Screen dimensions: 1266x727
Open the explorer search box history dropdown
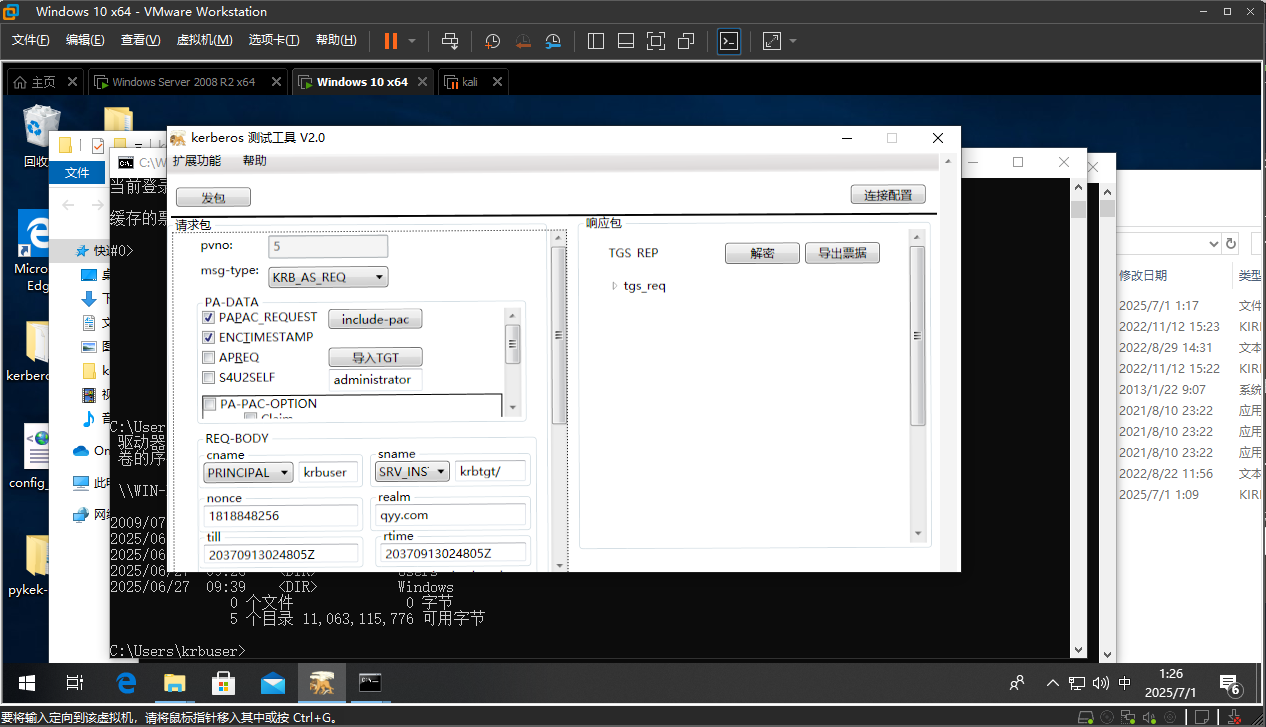pos(1214,243)
